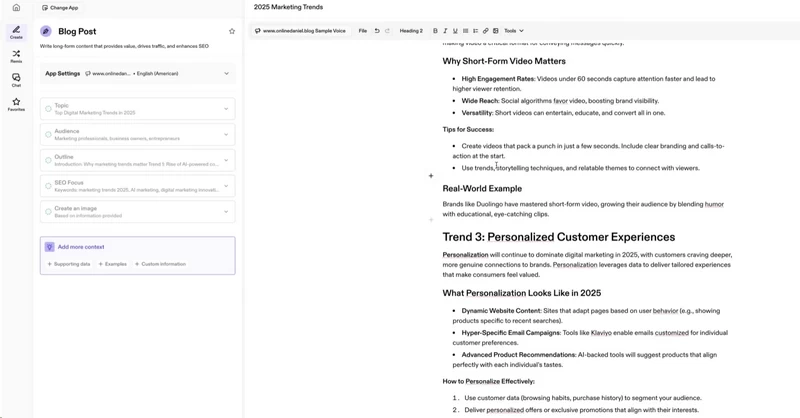
Task: Insert a link using the link icon
Action: pyautogui.click(x=486, y=31)
